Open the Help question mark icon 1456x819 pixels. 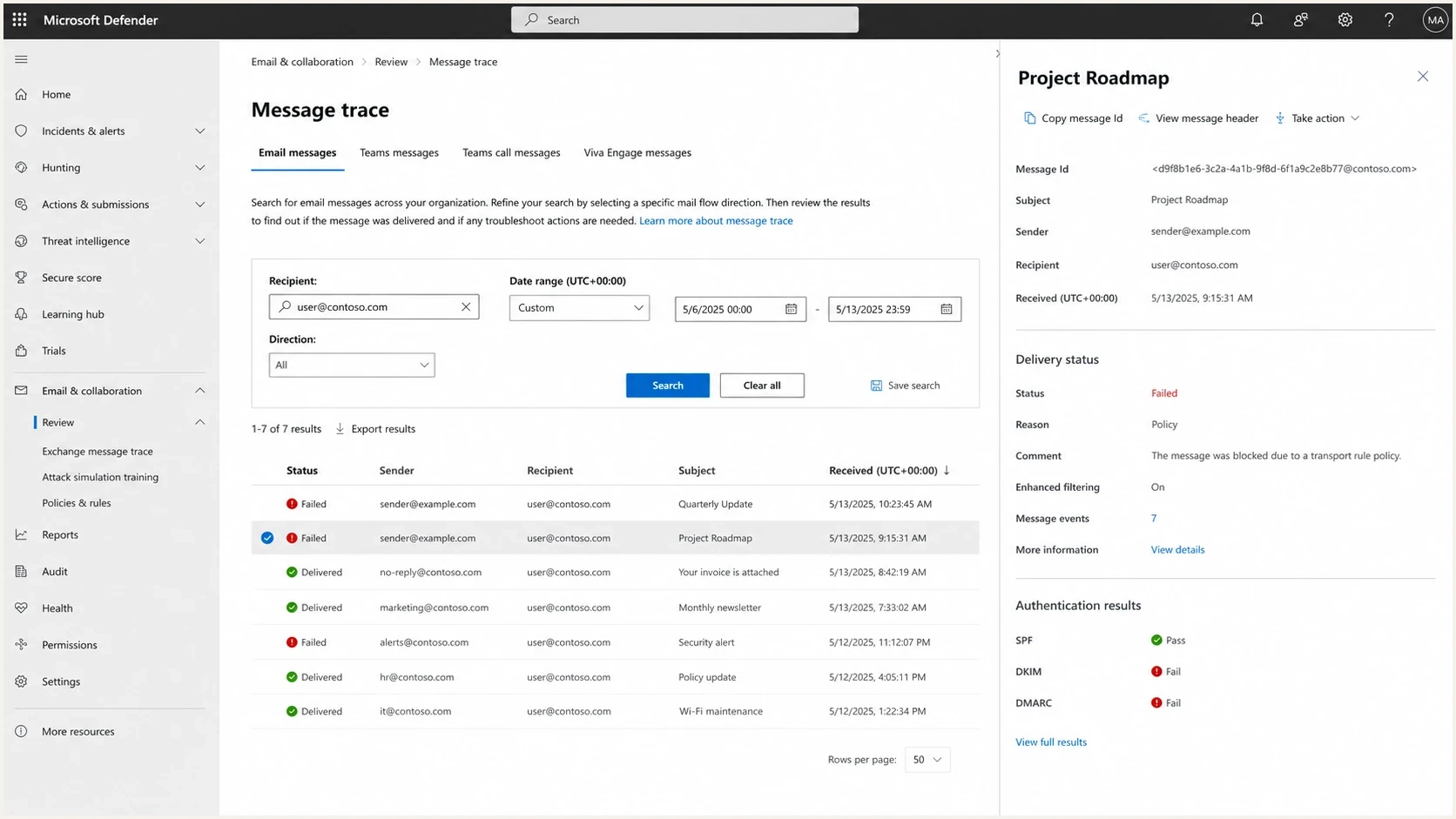[x=1389, y=19]
